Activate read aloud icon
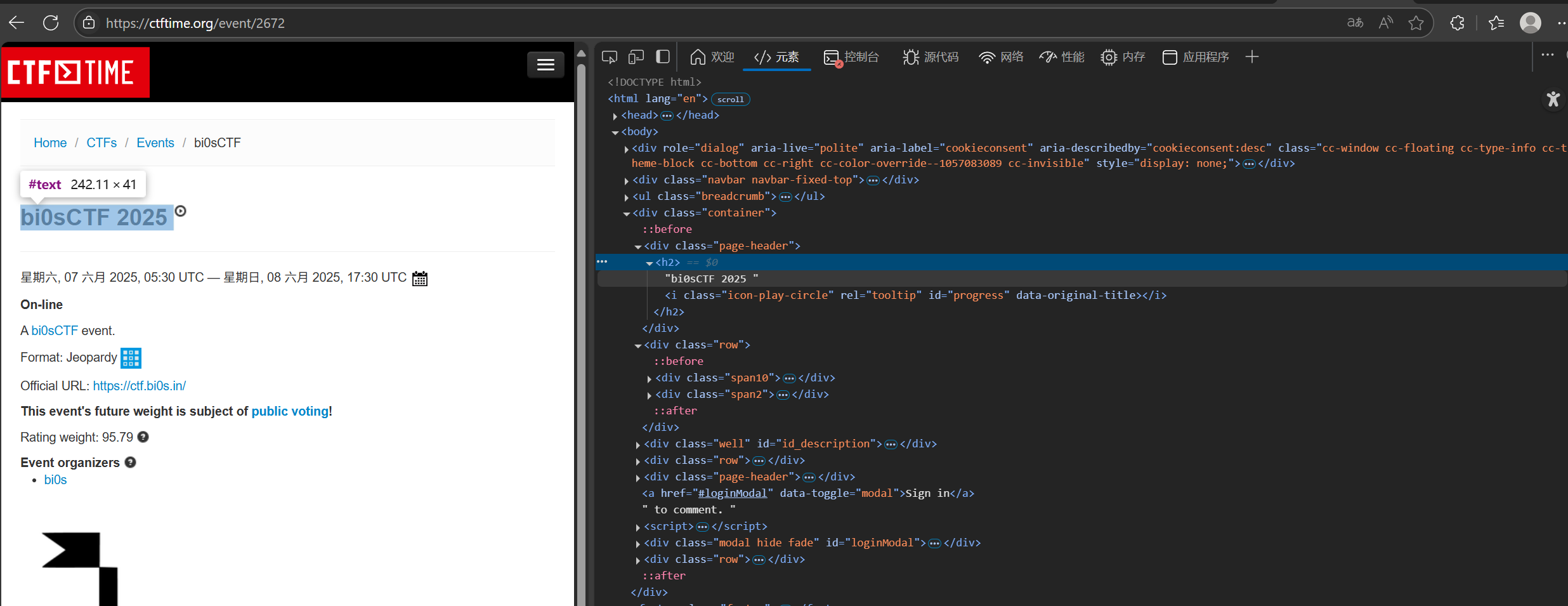1568x606 pixels. coord(1386,23)
